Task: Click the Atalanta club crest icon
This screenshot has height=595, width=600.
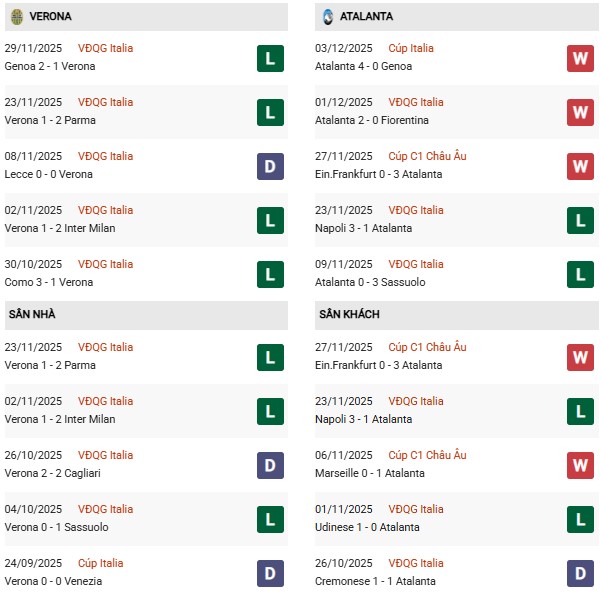Action: 328,17
